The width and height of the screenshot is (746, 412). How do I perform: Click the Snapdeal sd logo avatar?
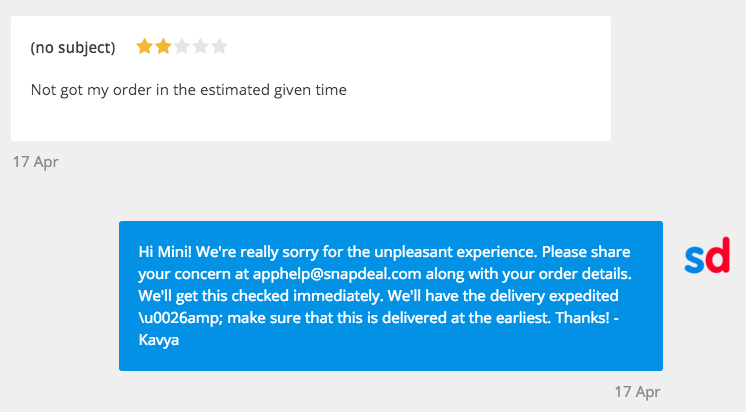(x=707, y=255)
